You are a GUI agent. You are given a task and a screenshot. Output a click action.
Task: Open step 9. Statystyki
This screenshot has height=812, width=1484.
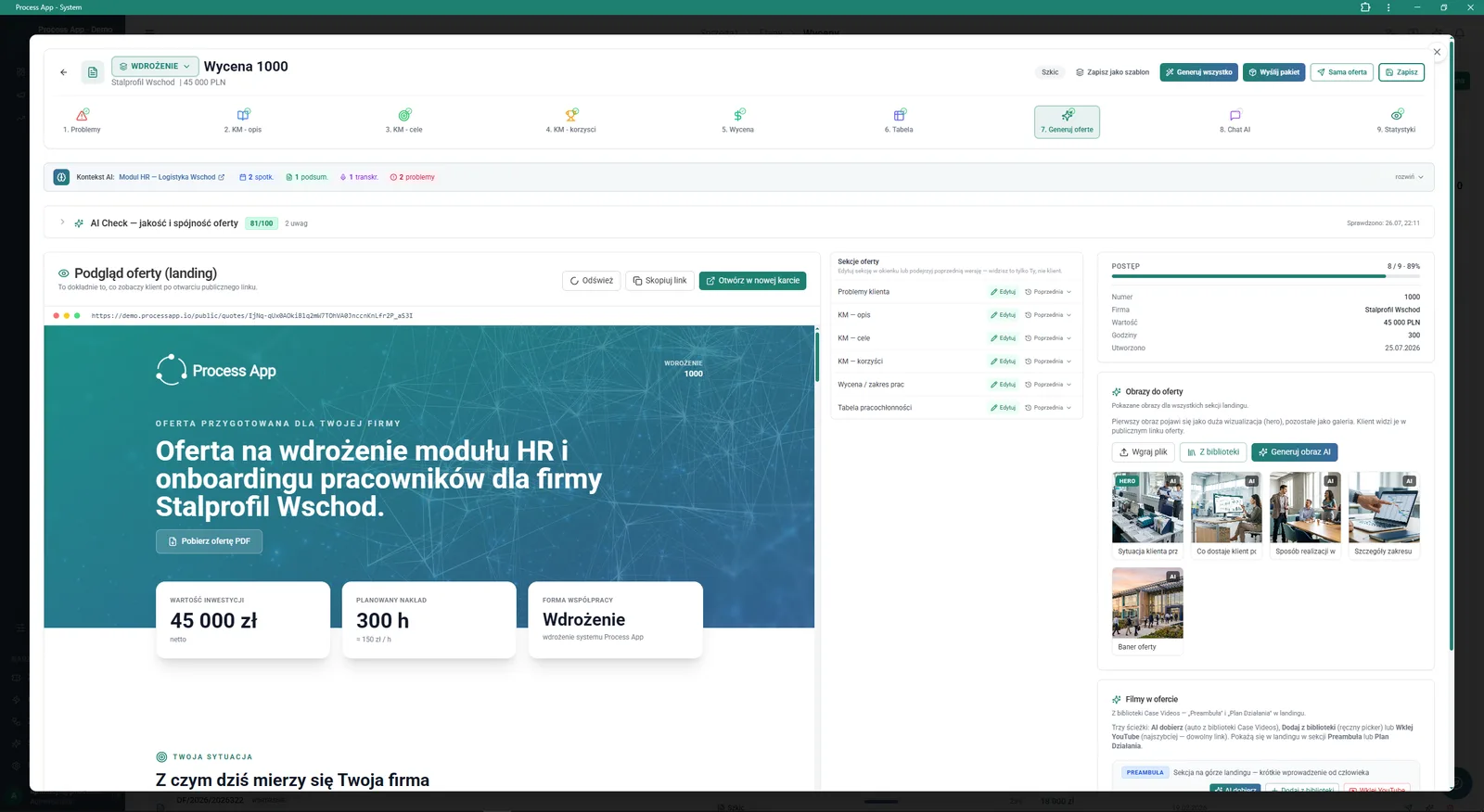point(1396,121)
